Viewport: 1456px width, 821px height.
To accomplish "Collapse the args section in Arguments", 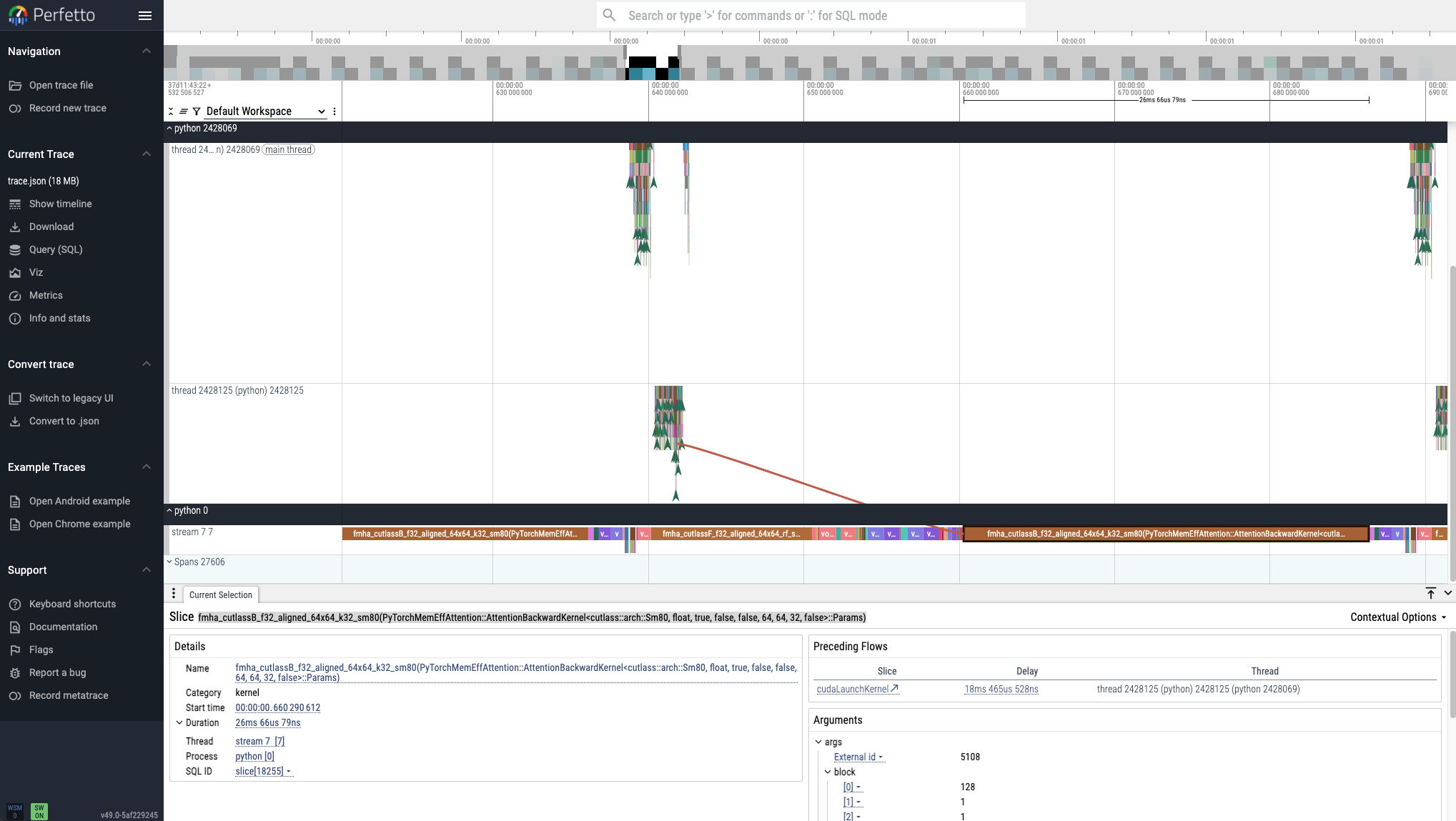I will 818,742.
